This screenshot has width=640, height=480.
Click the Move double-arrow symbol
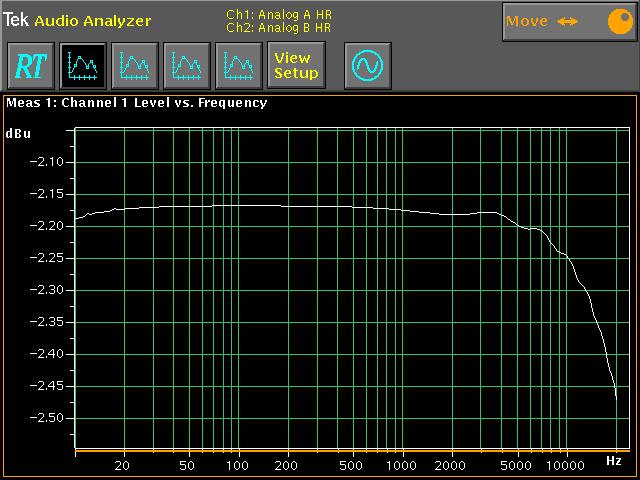coord(568,21)
